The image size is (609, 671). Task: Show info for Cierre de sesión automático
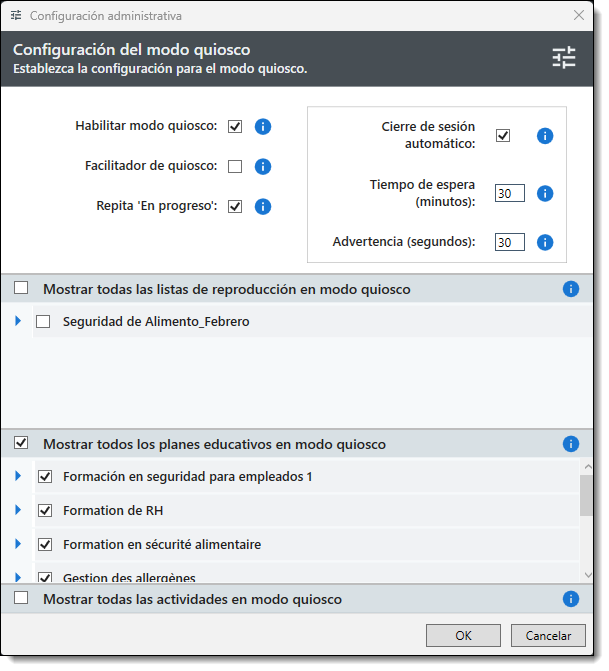545,136
